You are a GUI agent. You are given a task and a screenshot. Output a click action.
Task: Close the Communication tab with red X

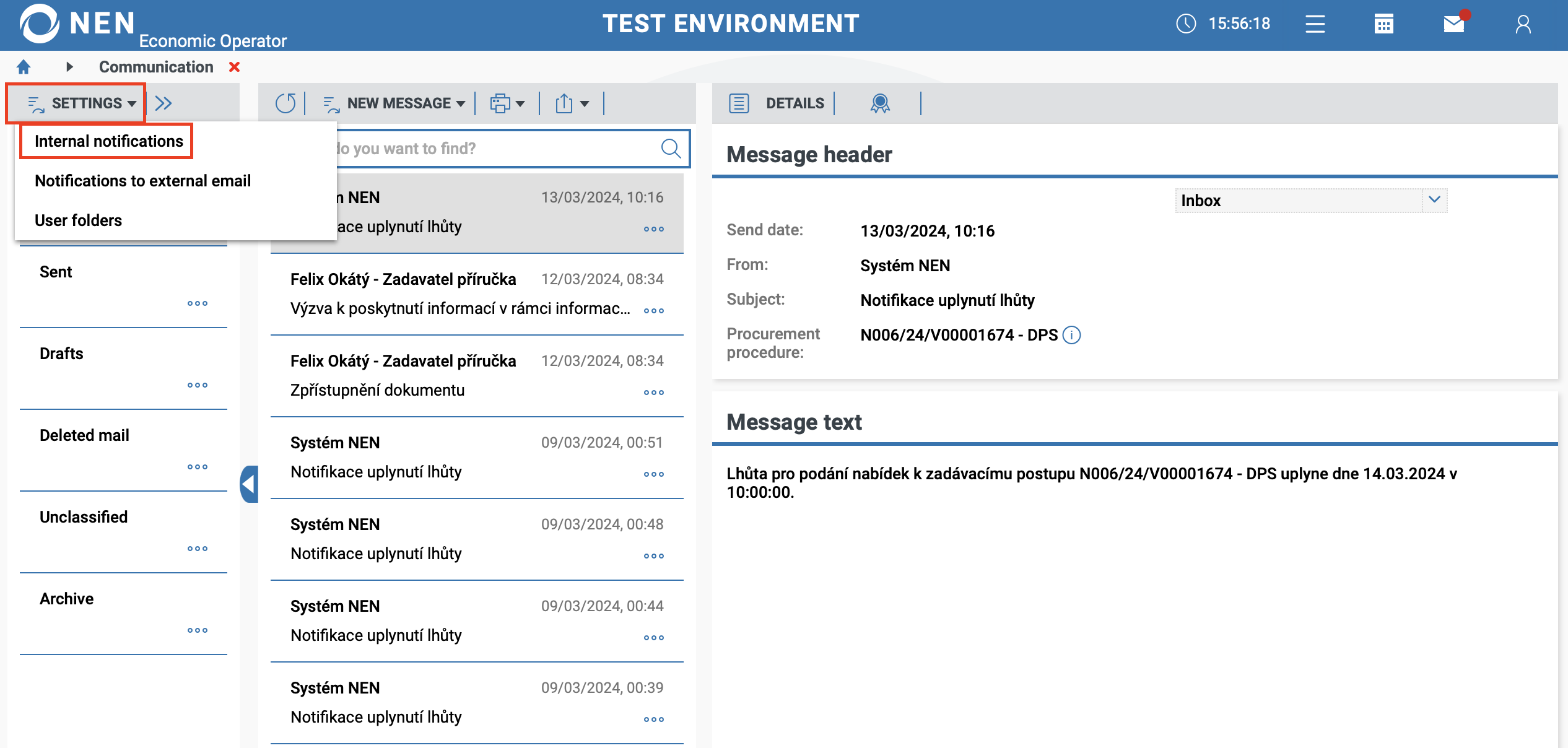234,67
